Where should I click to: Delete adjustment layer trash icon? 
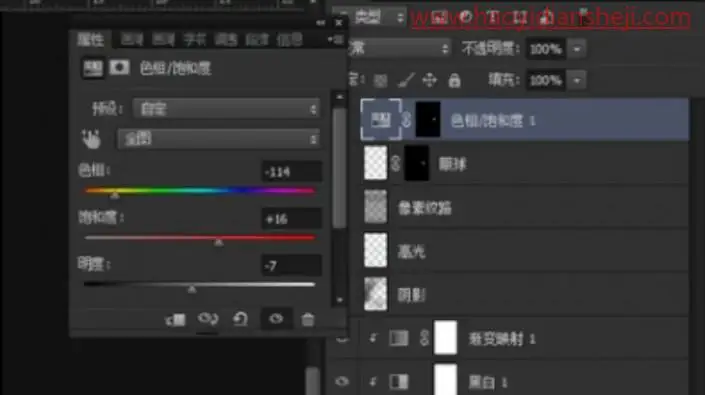[308, 319]
